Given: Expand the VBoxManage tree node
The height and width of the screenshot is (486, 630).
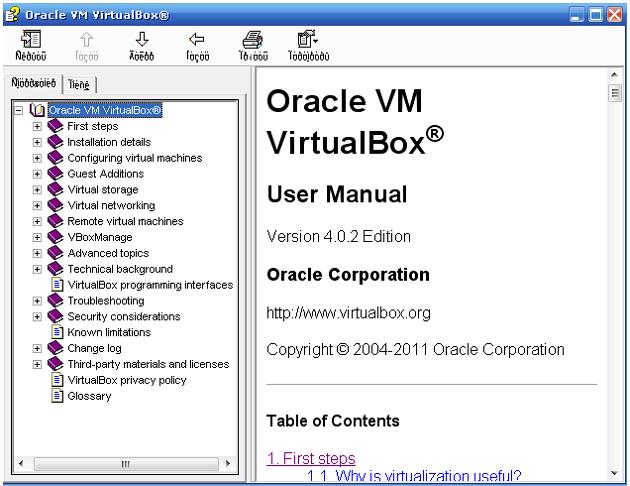Looking at the screenshot, I should click(x=37, y=237).
